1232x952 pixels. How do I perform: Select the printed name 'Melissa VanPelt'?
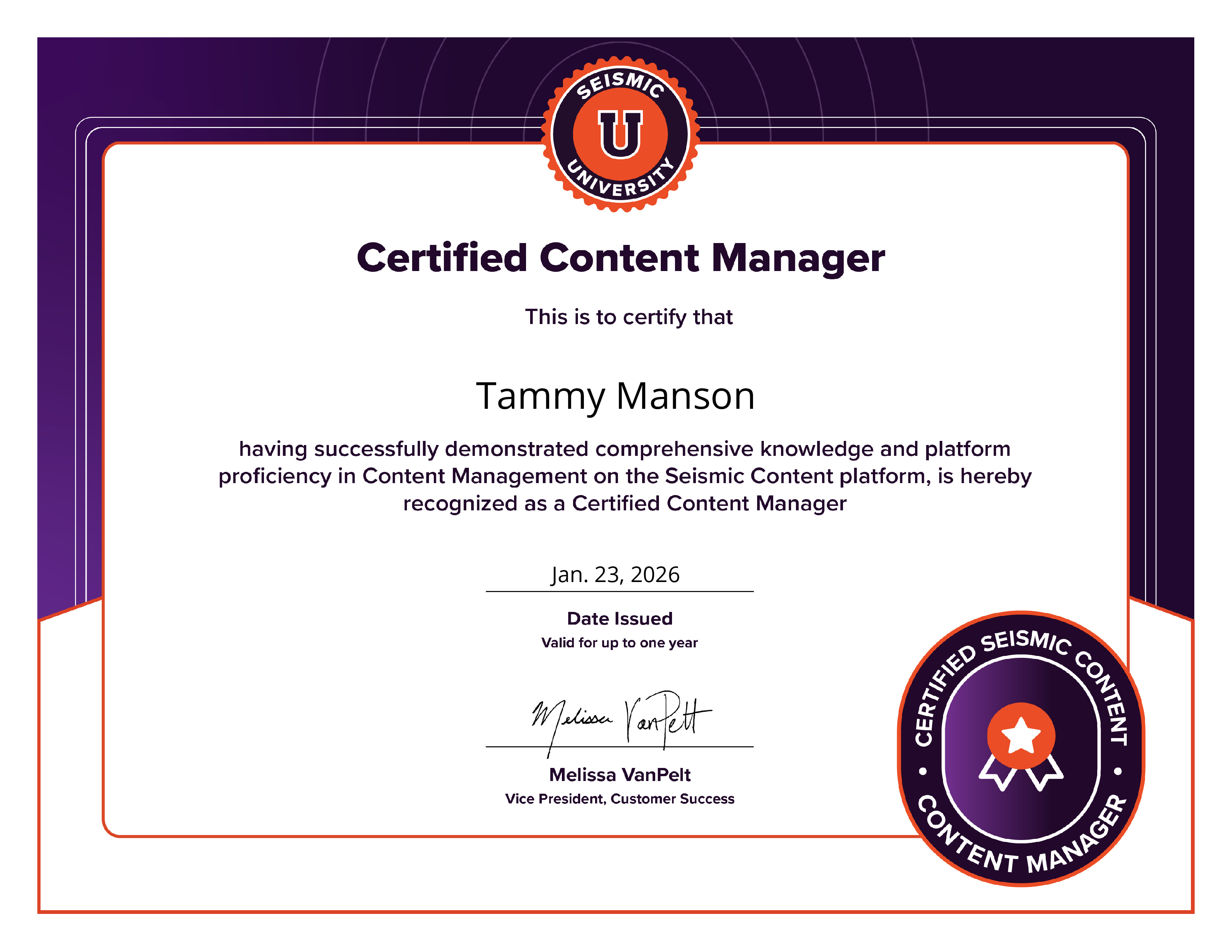coord(619,775)
